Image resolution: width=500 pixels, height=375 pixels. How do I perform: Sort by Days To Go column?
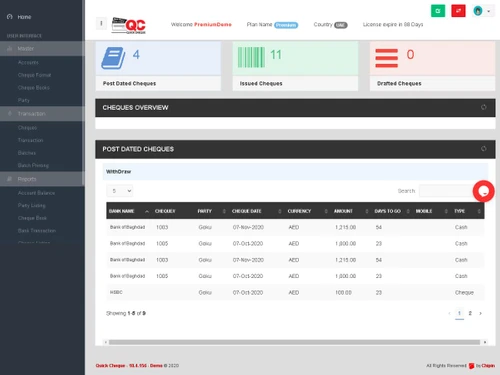(392, 211)
